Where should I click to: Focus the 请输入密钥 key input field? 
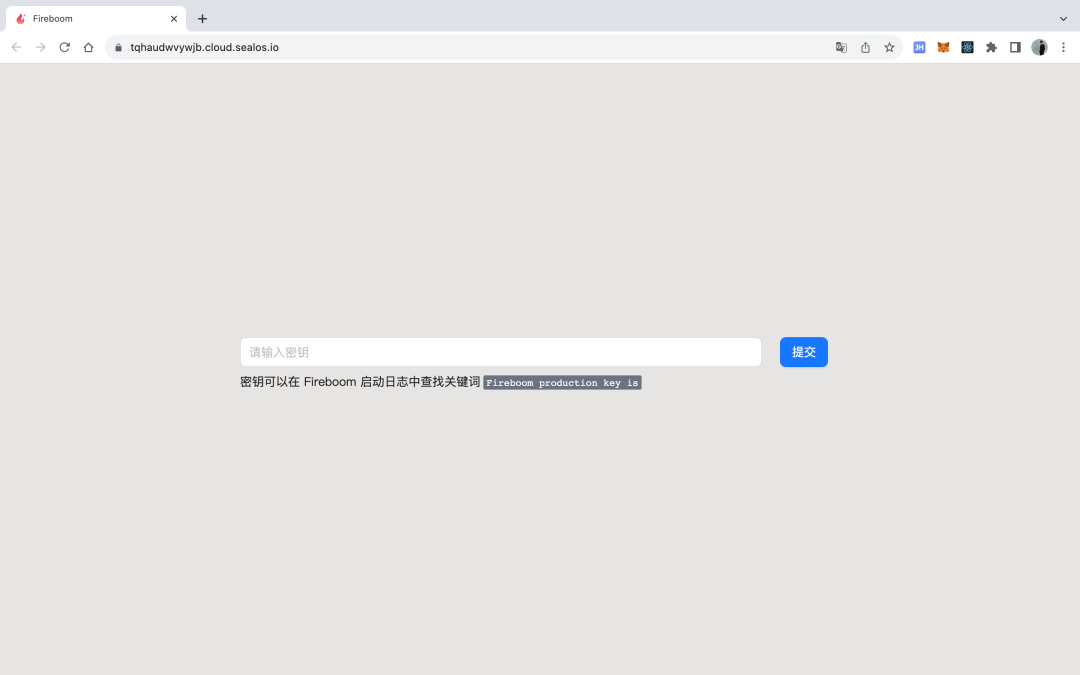click(501, 352)
